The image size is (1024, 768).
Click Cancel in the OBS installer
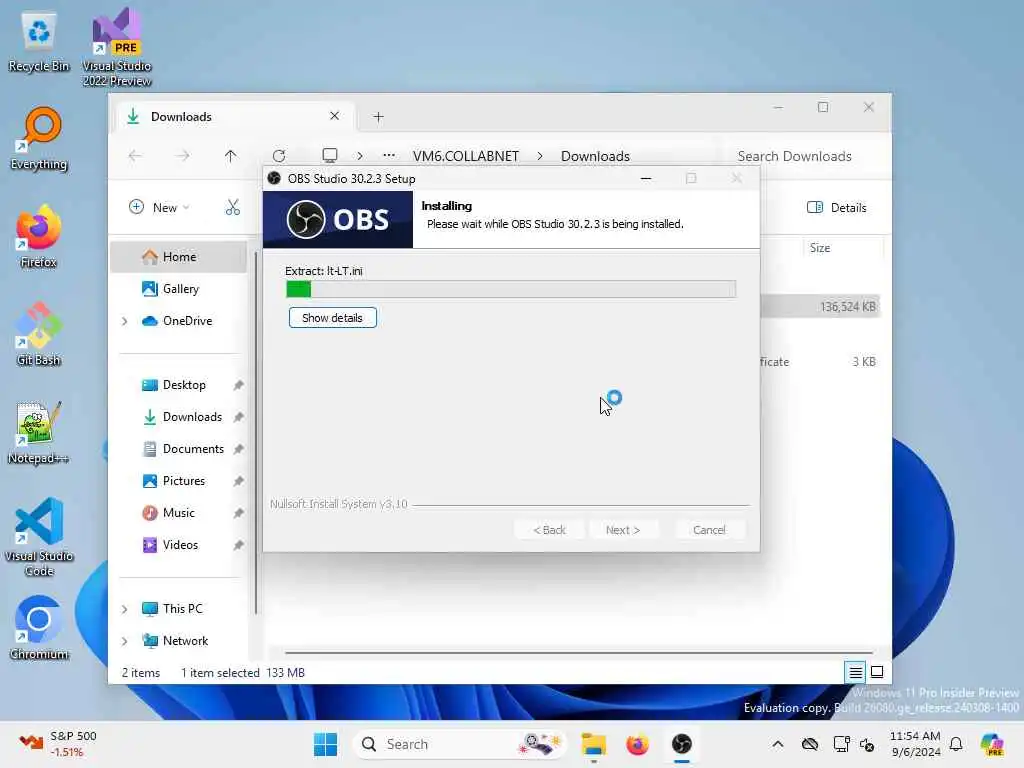coord(709,530)
